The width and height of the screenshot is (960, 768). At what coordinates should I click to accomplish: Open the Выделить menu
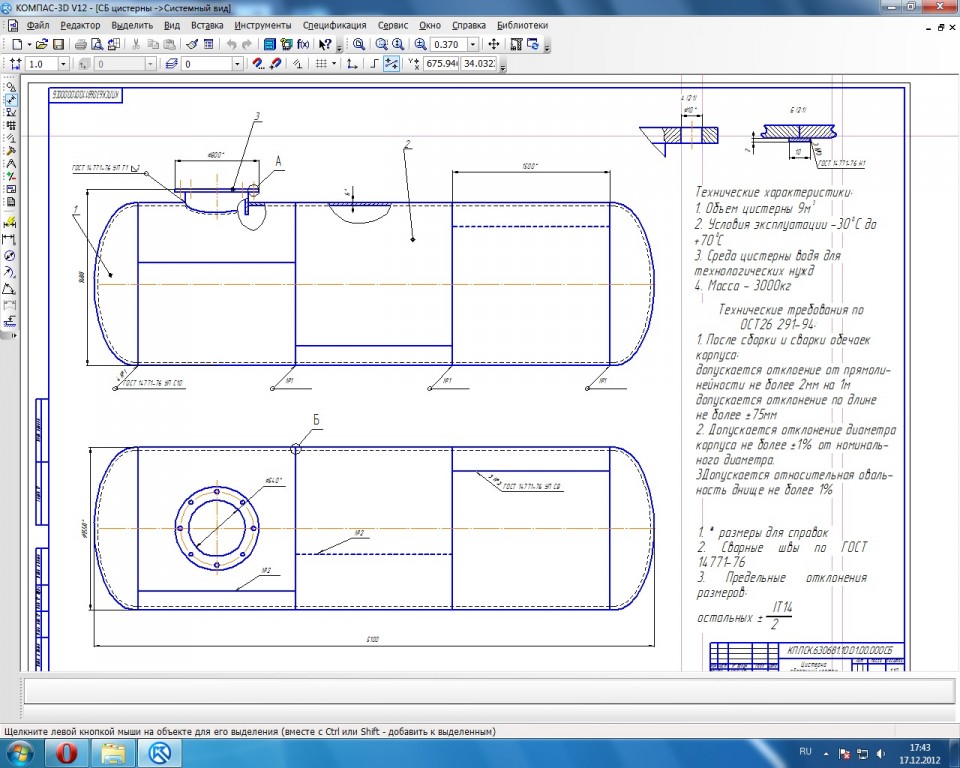tap(132, 25)
